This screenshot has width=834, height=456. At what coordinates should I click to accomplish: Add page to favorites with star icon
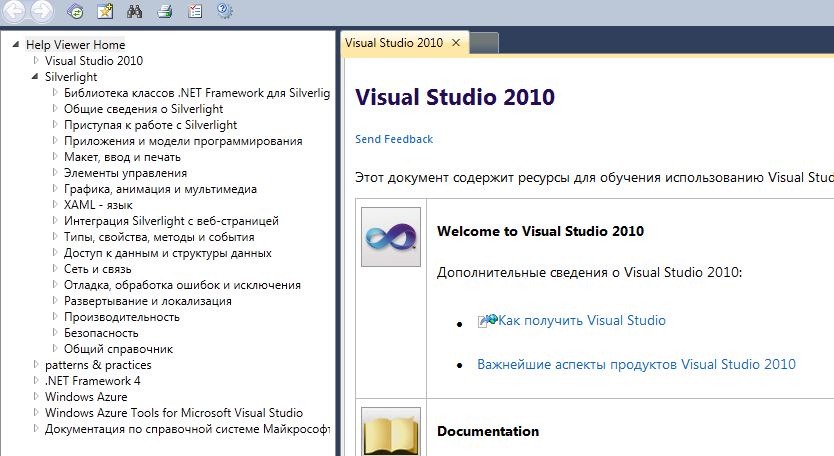pyautogui.click(x=105, y=12)
